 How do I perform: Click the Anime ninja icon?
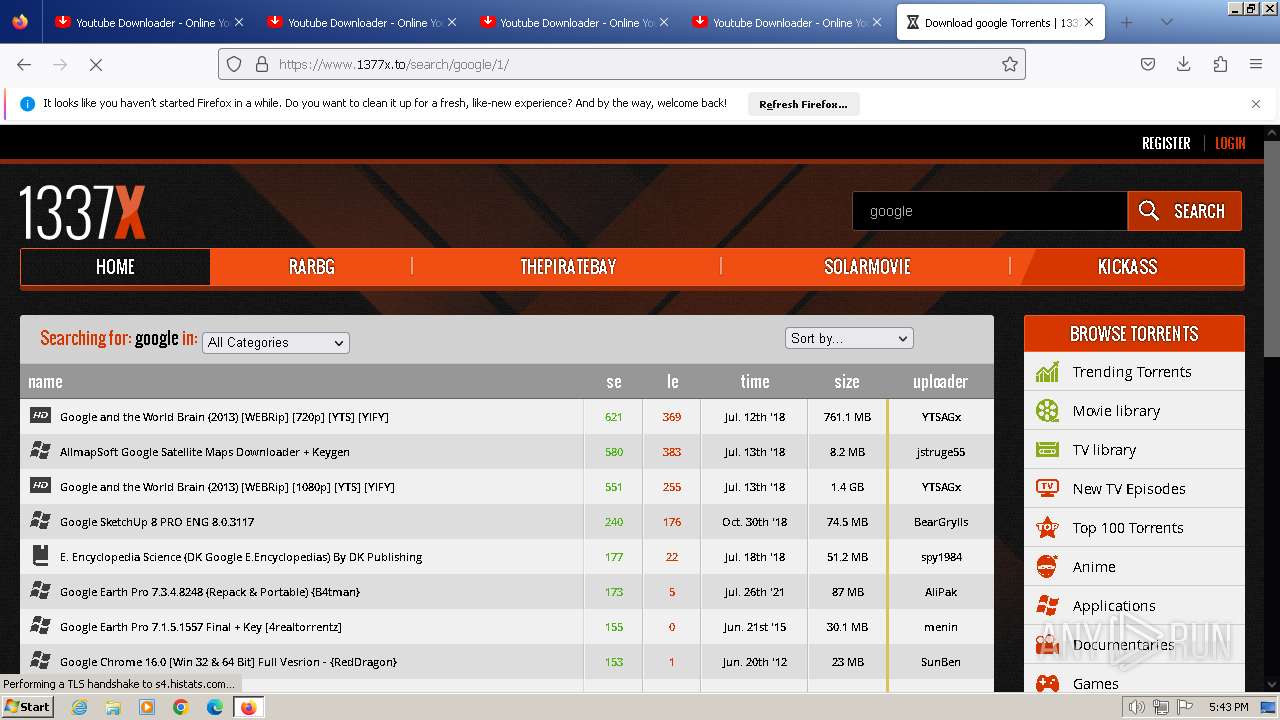coord(1047,567)
